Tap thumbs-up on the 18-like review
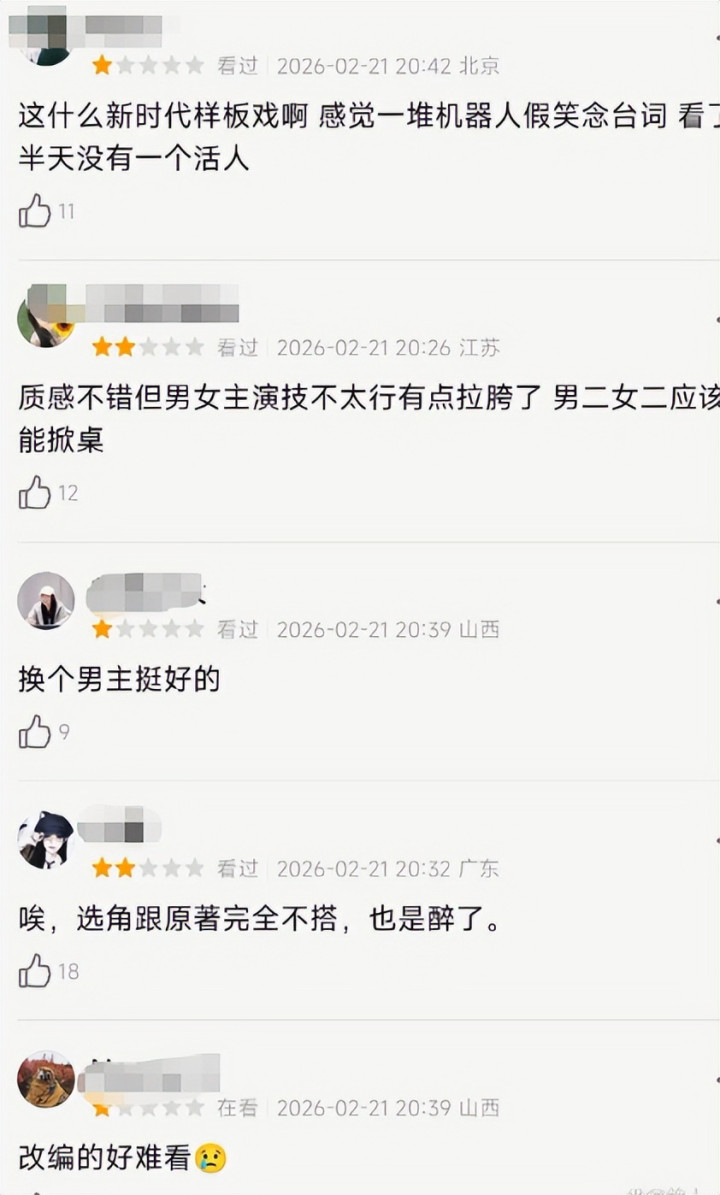720x1195 pixels. pos(34,971)
